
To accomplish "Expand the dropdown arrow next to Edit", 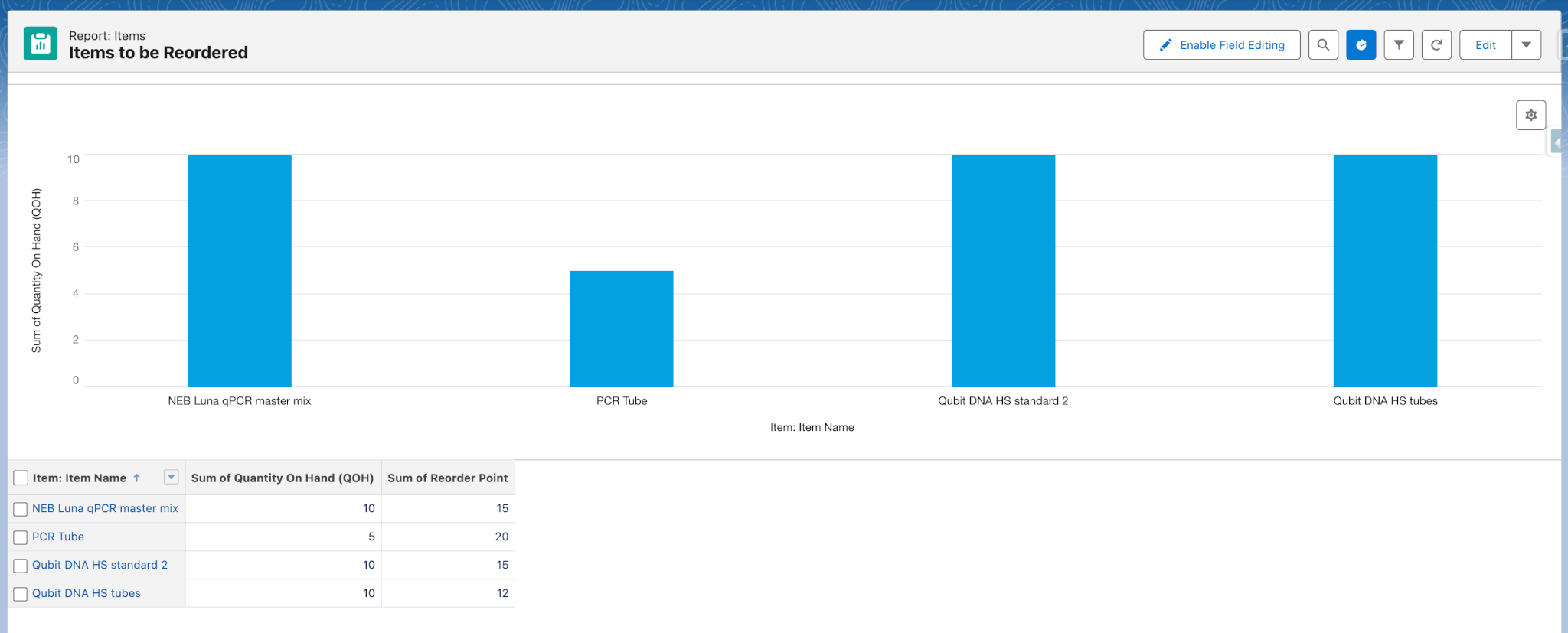I will (1527, 45).
